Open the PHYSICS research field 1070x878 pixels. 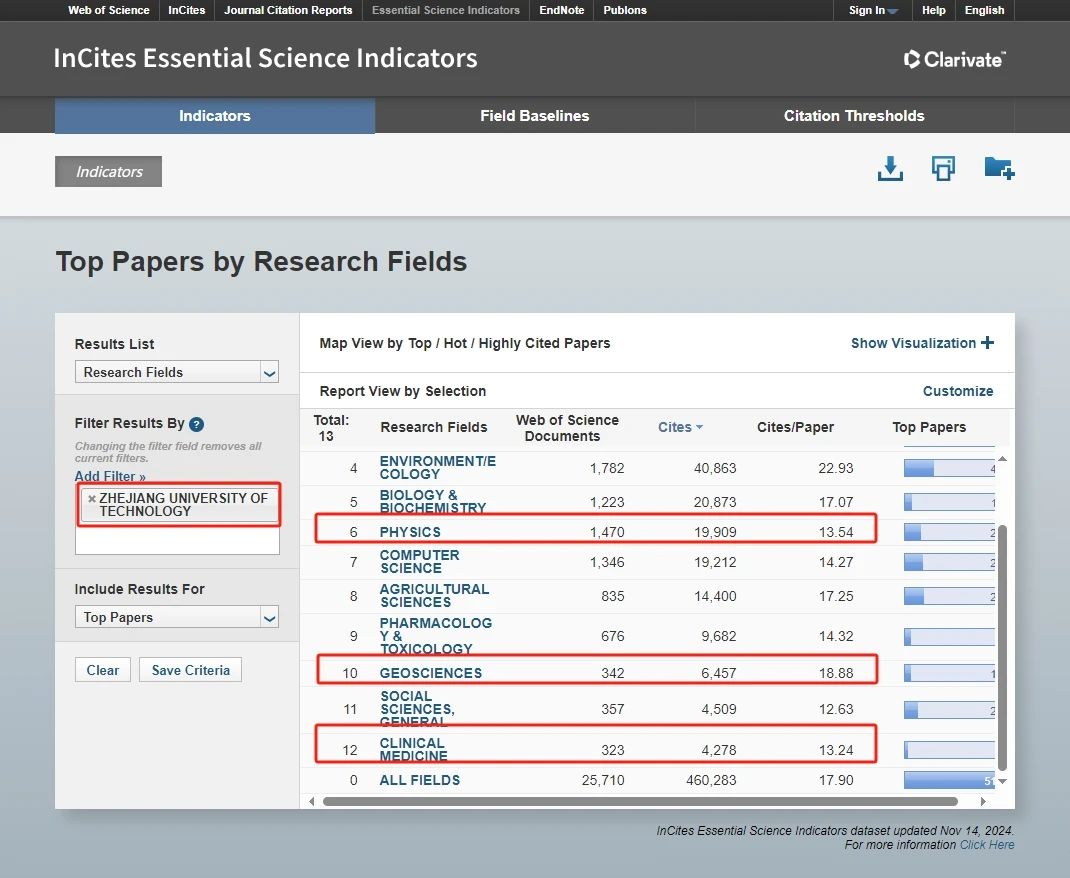tap(410, 532)
